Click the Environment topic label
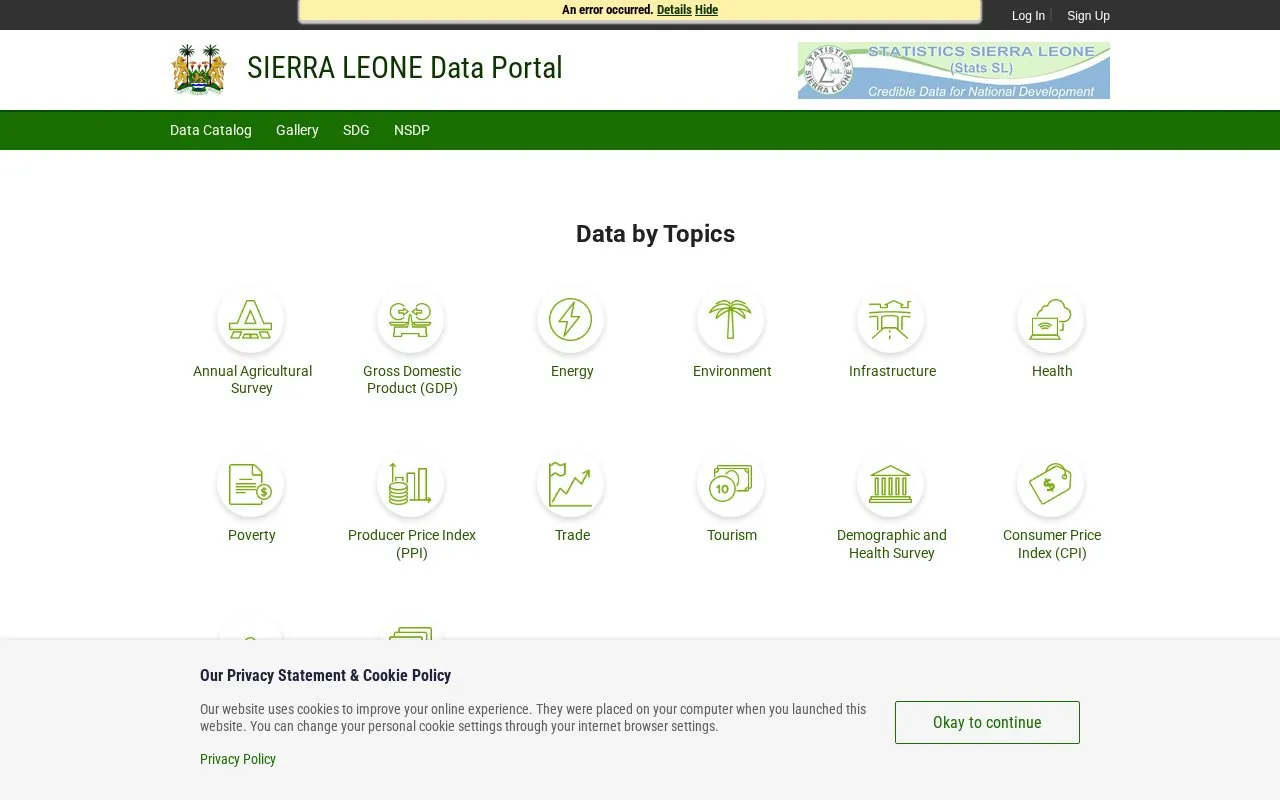The height and width of the screenshot is (800, 1280). 732,371
